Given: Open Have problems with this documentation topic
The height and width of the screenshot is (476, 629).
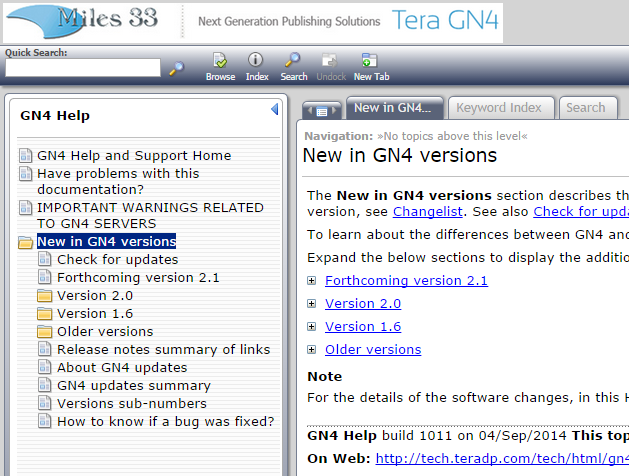Looking at the screenshot, I should click(x=118, y=181).
